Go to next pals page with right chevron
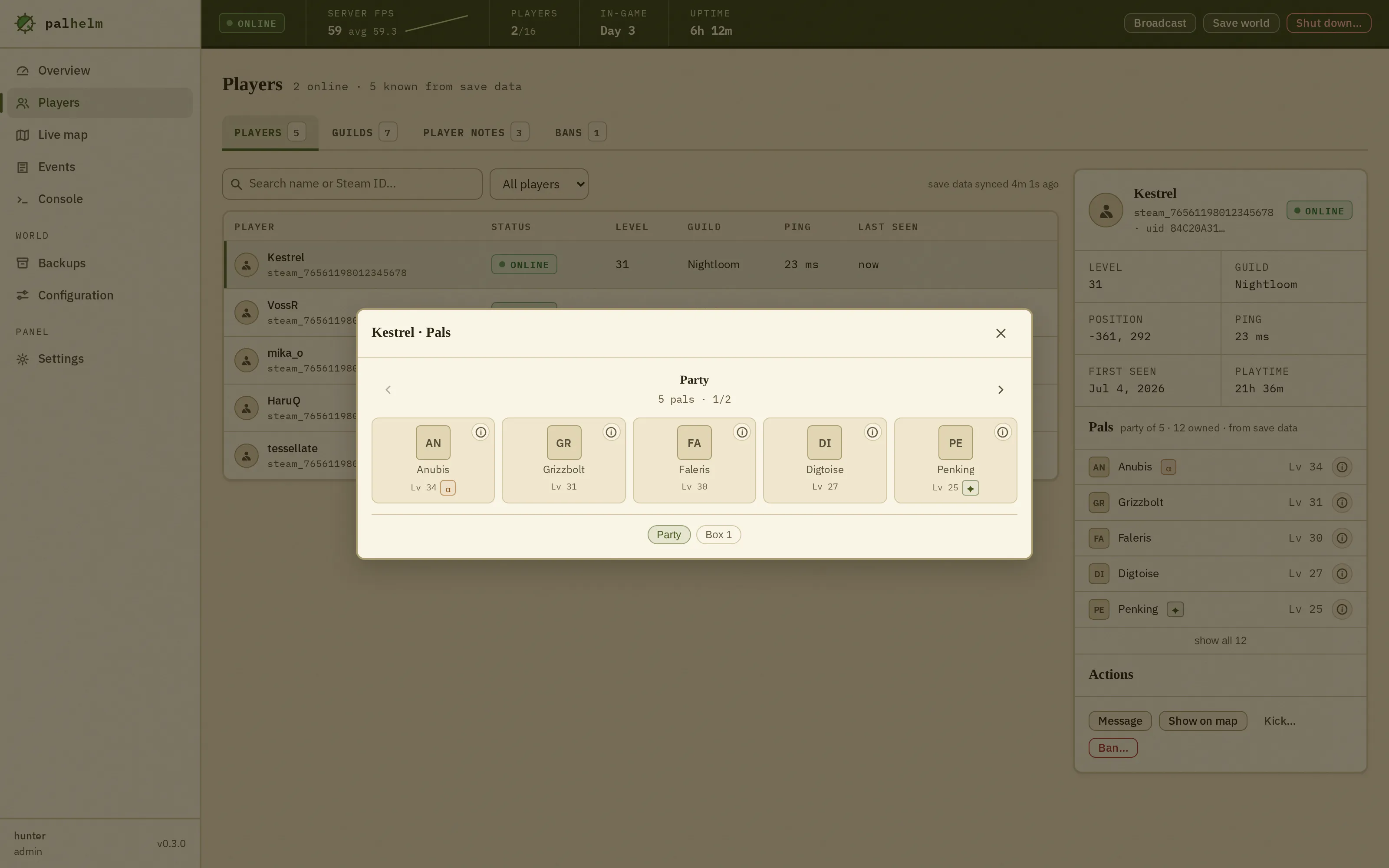Image resolution: width=1389 pixels, height=868 pixels. [x=1001, y=390]
